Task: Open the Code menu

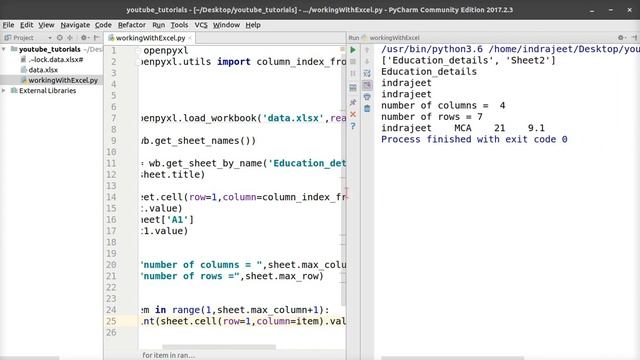Action: pos(103,25)
